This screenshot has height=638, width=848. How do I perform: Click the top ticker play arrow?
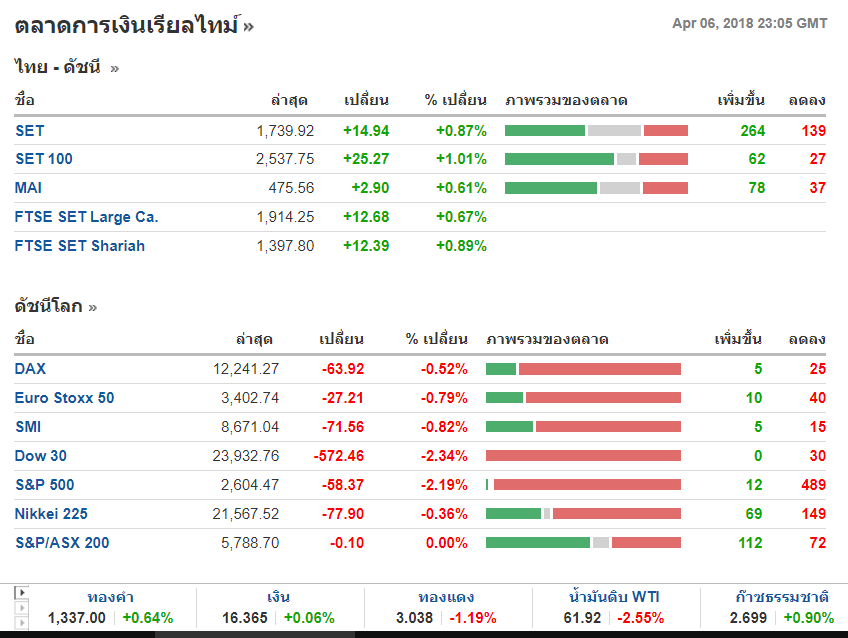pos(21,593)
